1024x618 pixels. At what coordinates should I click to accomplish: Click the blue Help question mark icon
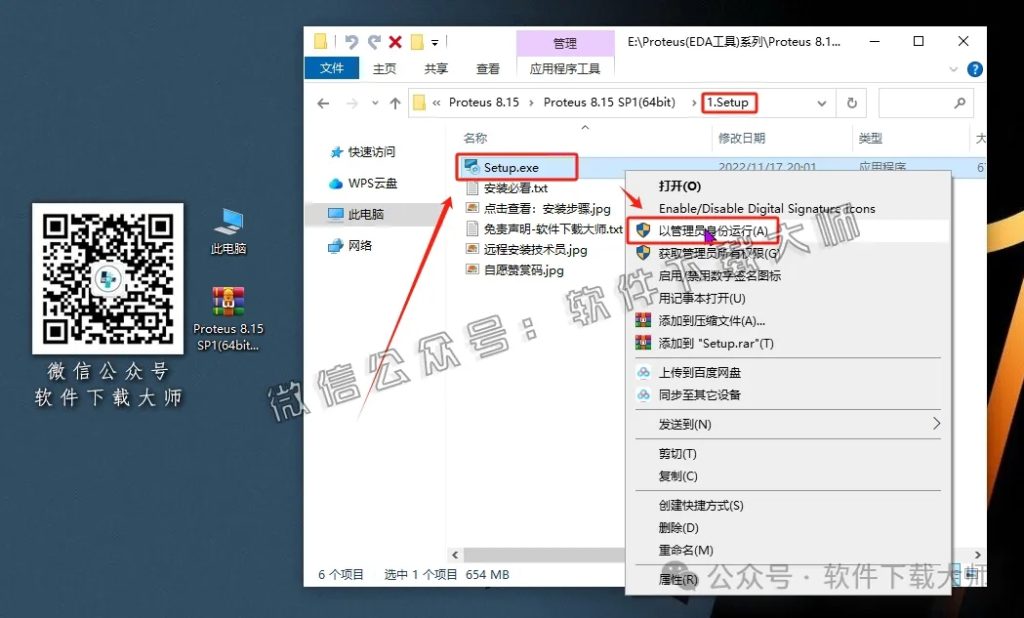tap(973, 69)
